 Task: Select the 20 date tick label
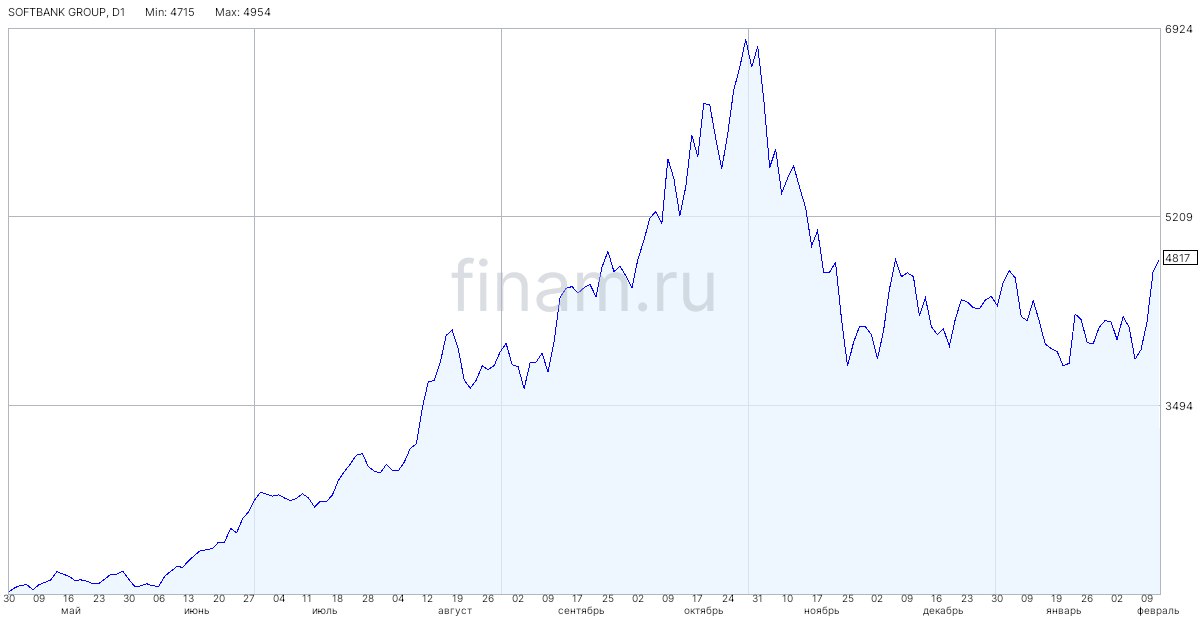click(x=218, y=599)
